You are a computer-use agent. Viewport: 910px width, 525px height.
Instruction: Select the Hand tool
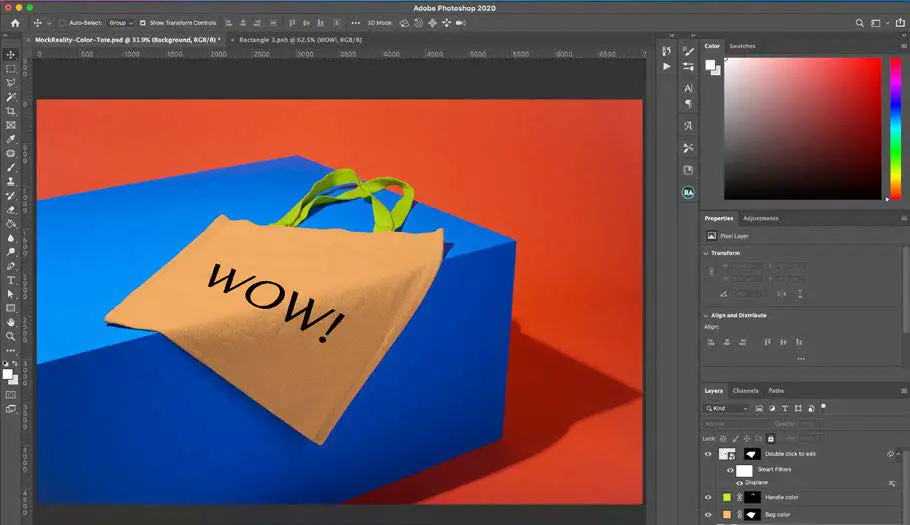pyautogui.click(x=10, y=322)
